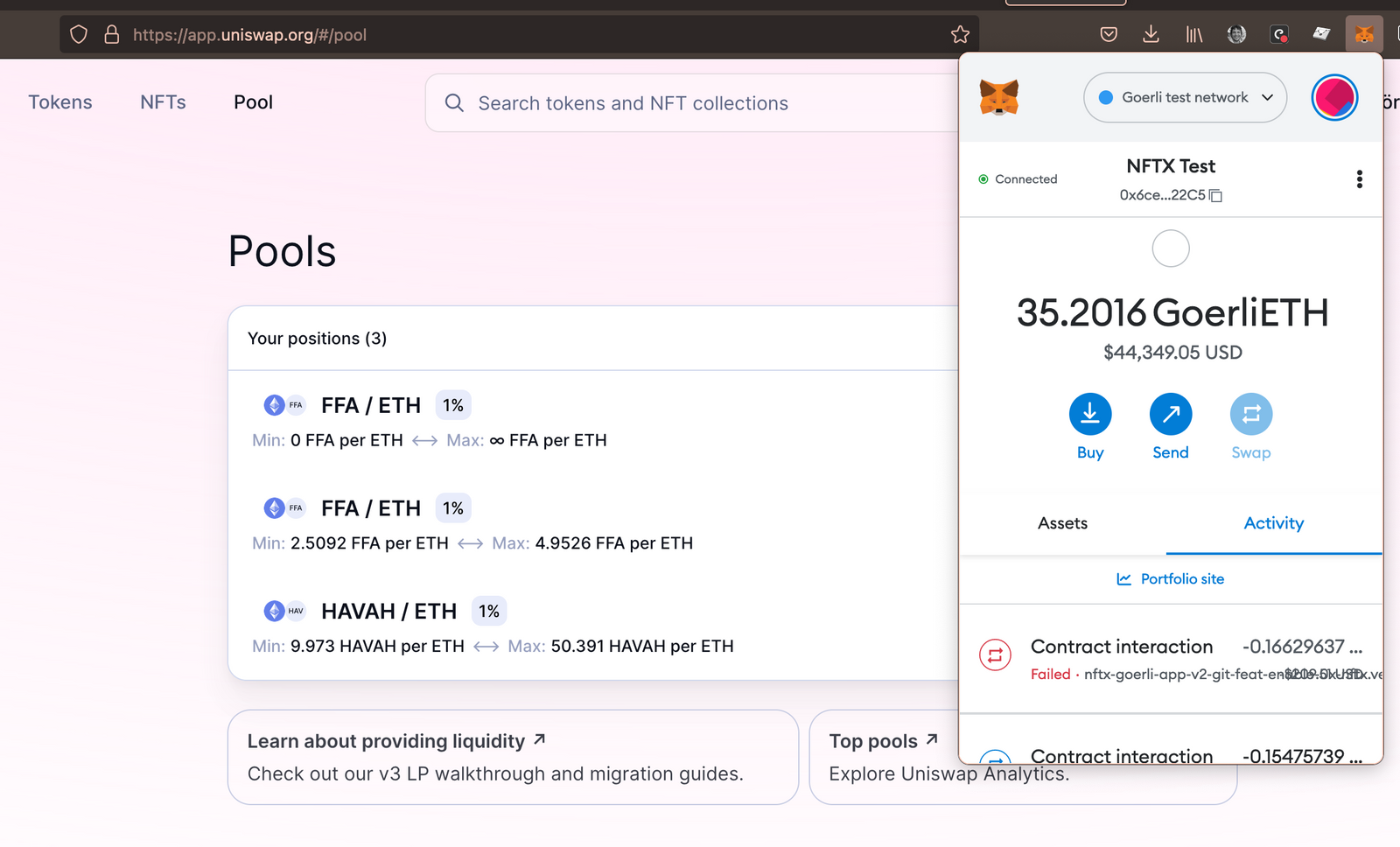The height and width of the screenshot is (847, 1400).
Task: Click the round GoerliETH token placeholder icon
Action: [x=1171, y=248]
